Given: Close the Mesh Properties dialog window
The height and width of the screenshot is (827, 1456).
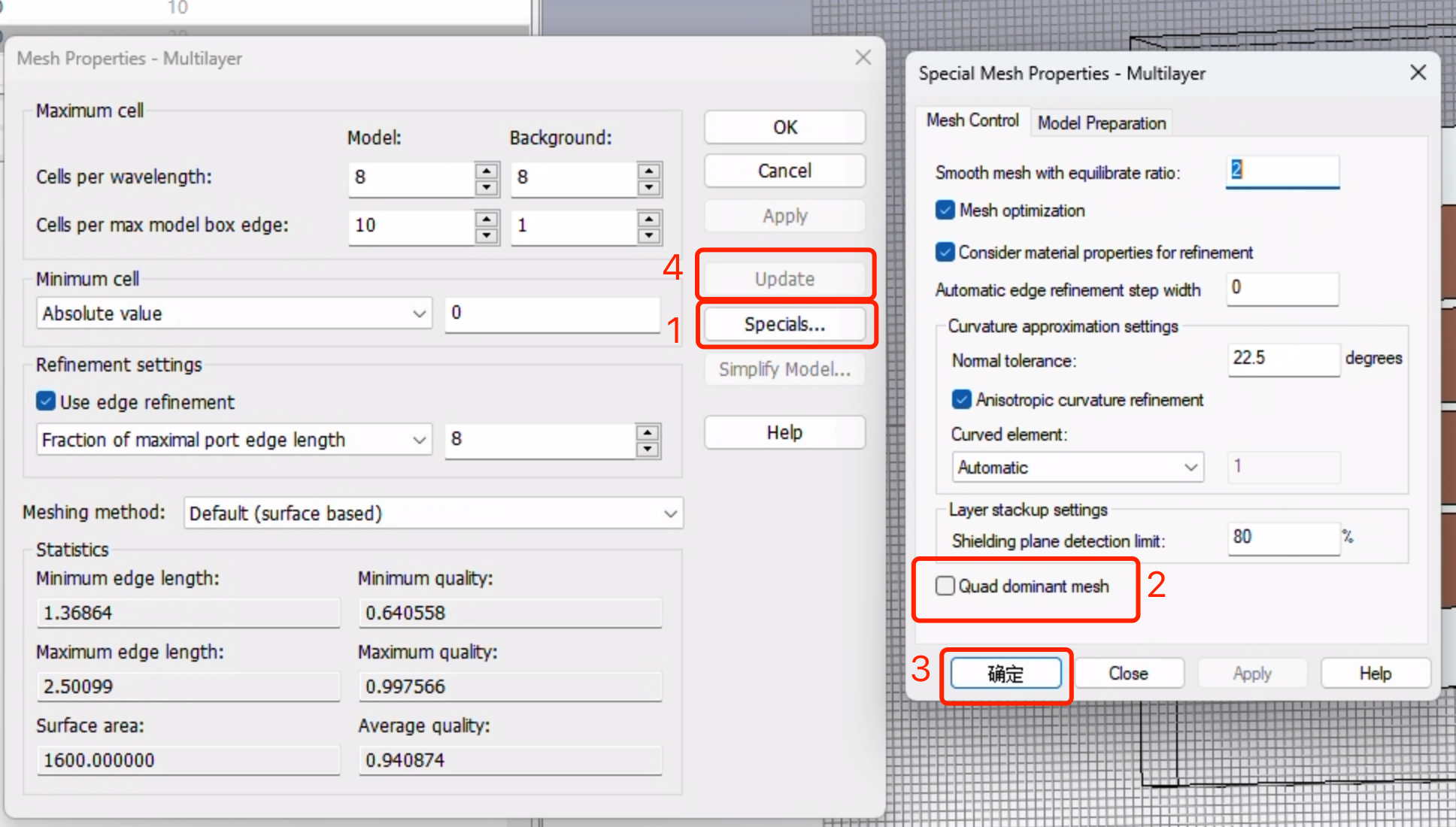Looking at the screenshot, I should click(863, 58).
